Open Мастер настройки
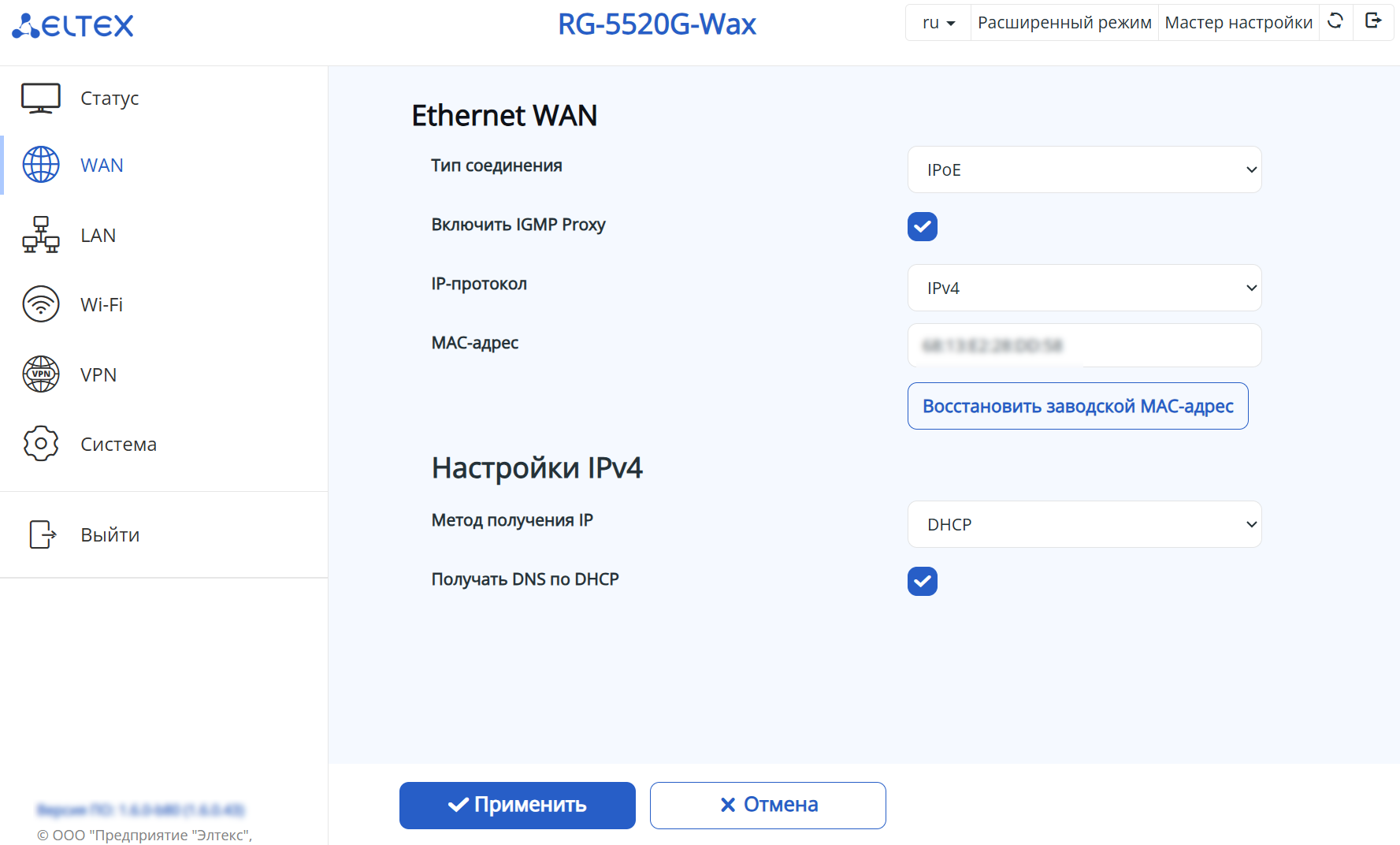1400x845 pixels. point(1238,23)
